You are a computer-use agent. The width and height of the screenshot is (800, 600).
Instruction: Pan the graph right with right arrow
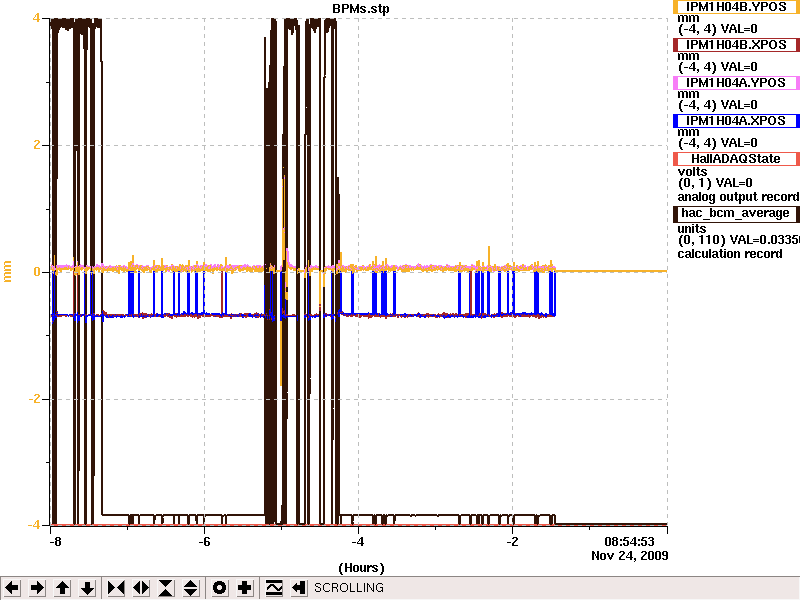pyautogui.click(x=37, y=588)
